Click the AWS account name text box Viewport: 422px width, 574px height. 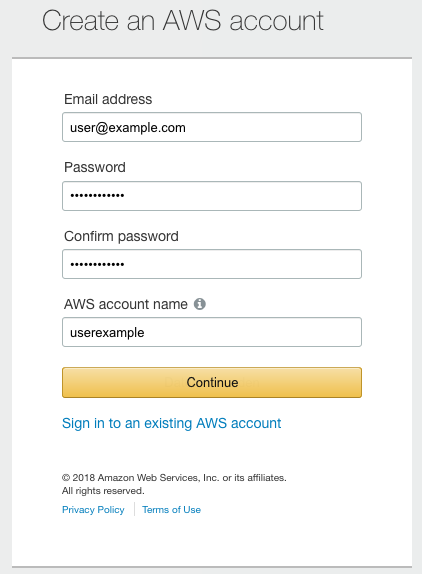[212, 332]
